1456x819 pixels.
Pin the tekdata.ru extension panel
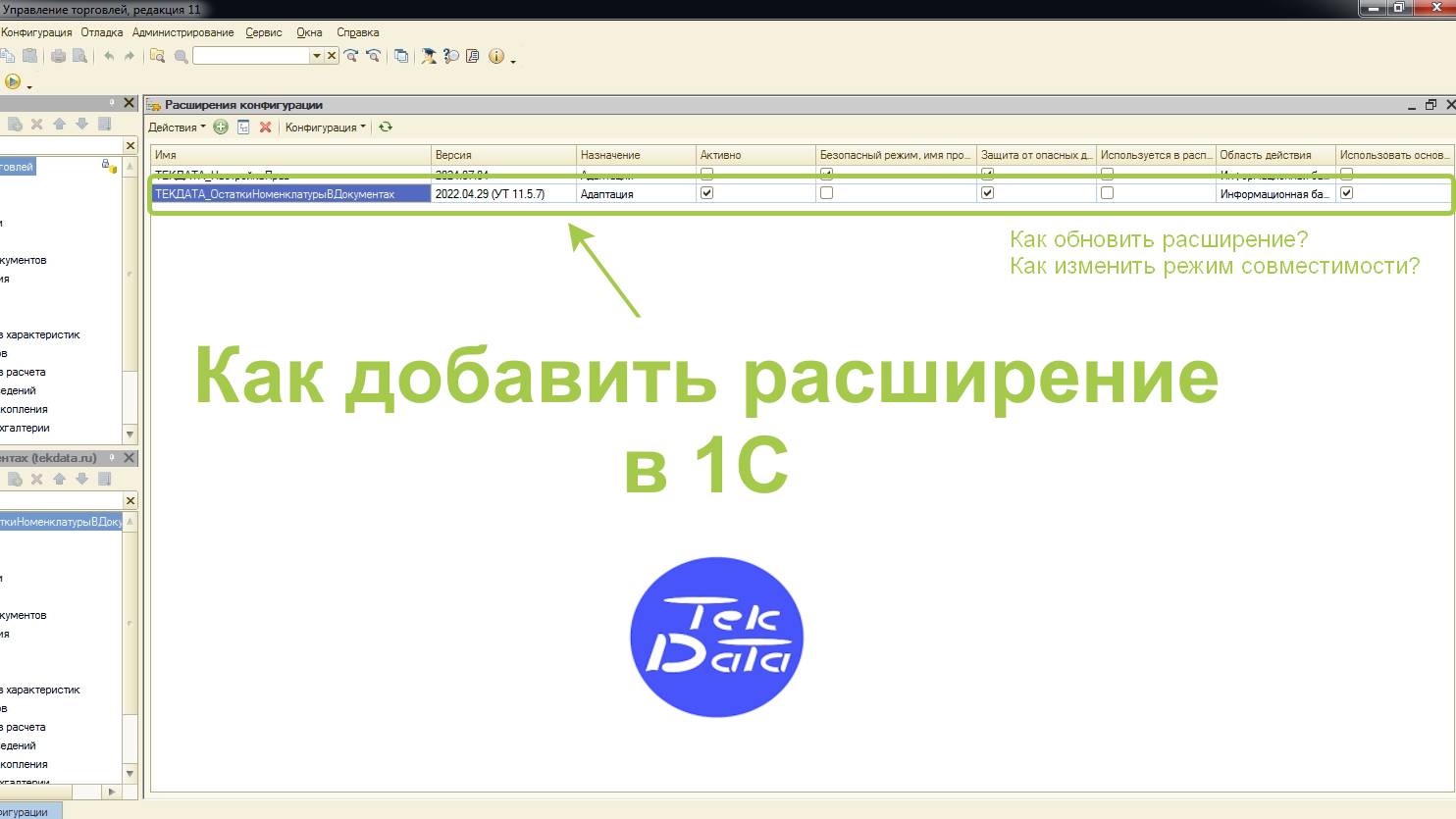coord(113,457)
